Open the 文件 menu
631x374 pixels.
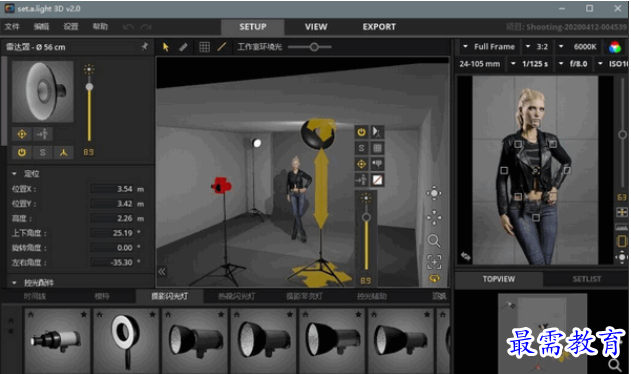tap(12, 27)
